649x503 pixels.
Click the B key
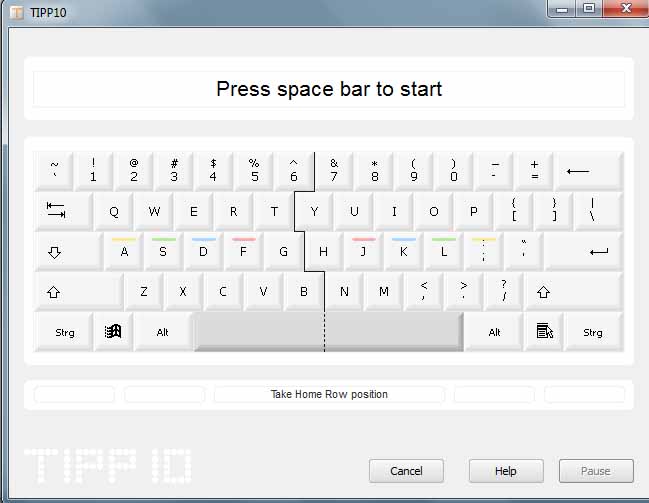(304, 291)
